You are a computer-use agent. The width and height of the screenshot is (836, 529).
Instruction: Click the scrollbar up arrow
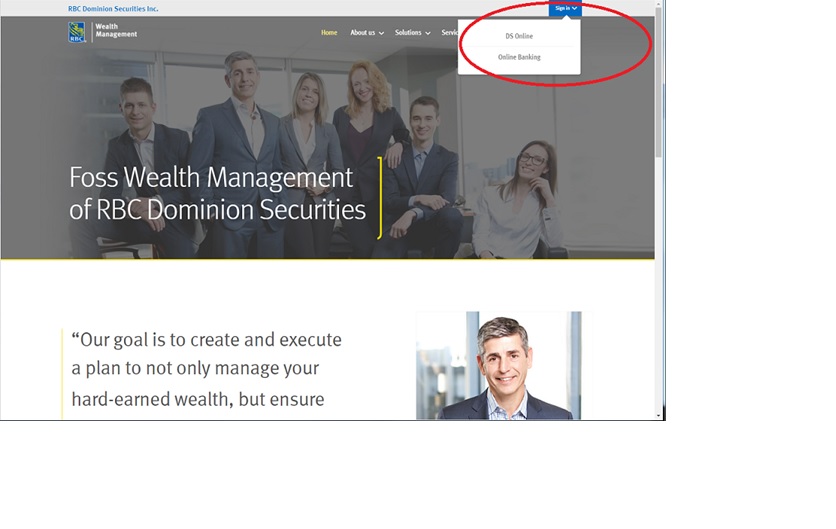pyautogui.click(x=658, y=4)
